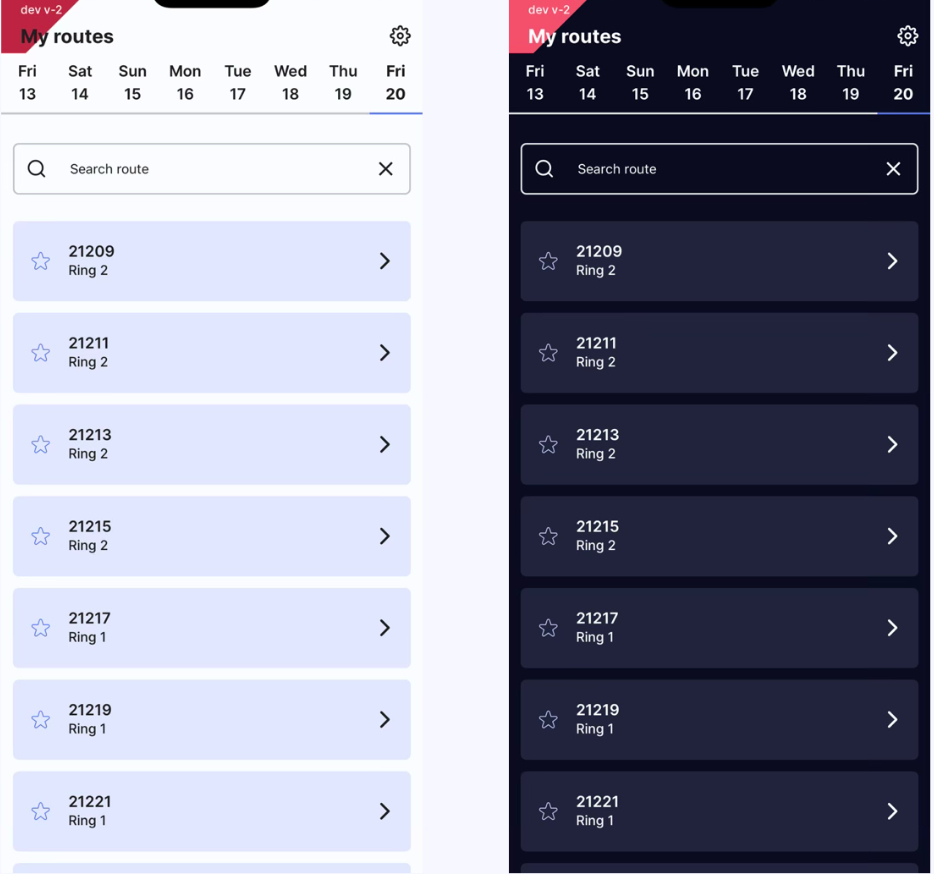Open settings gear in dark theme

pos(907,36)
